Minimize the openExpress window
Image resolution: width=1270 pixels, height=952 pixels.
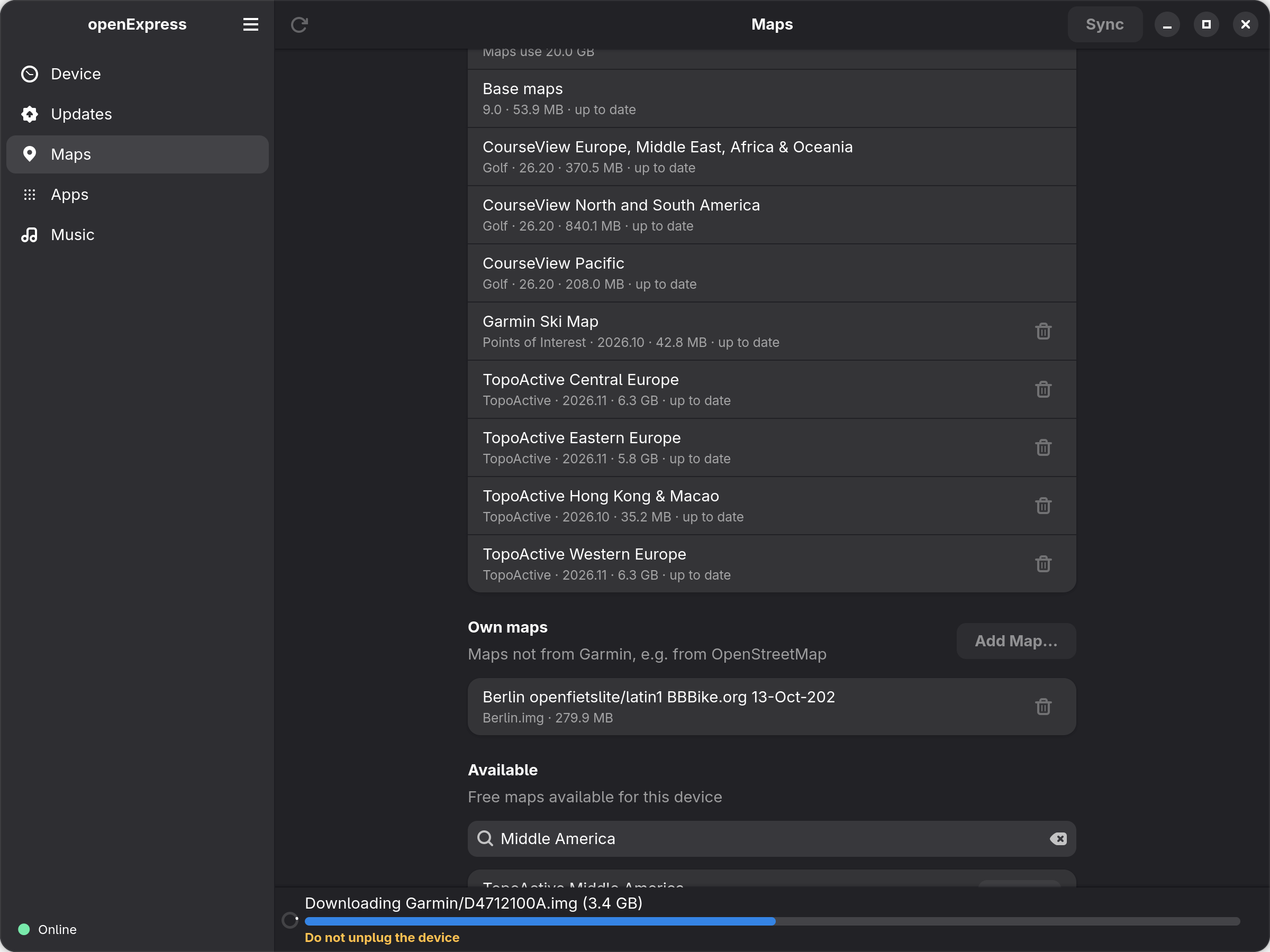pyautogui.click(x=1167, y=25)
